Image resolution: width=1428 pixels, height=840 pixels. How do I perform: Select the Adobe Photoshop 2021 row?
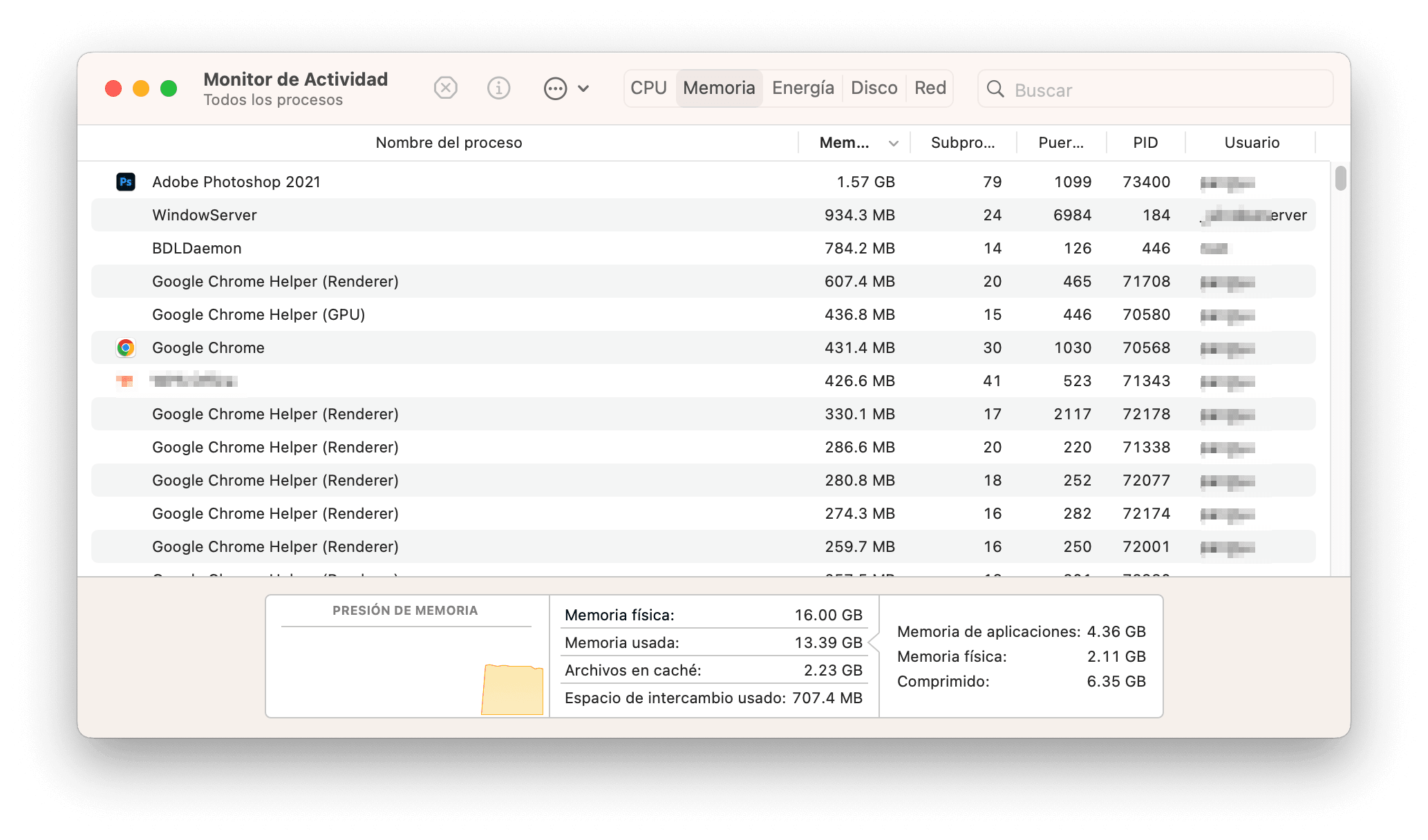tap(704, 182)
